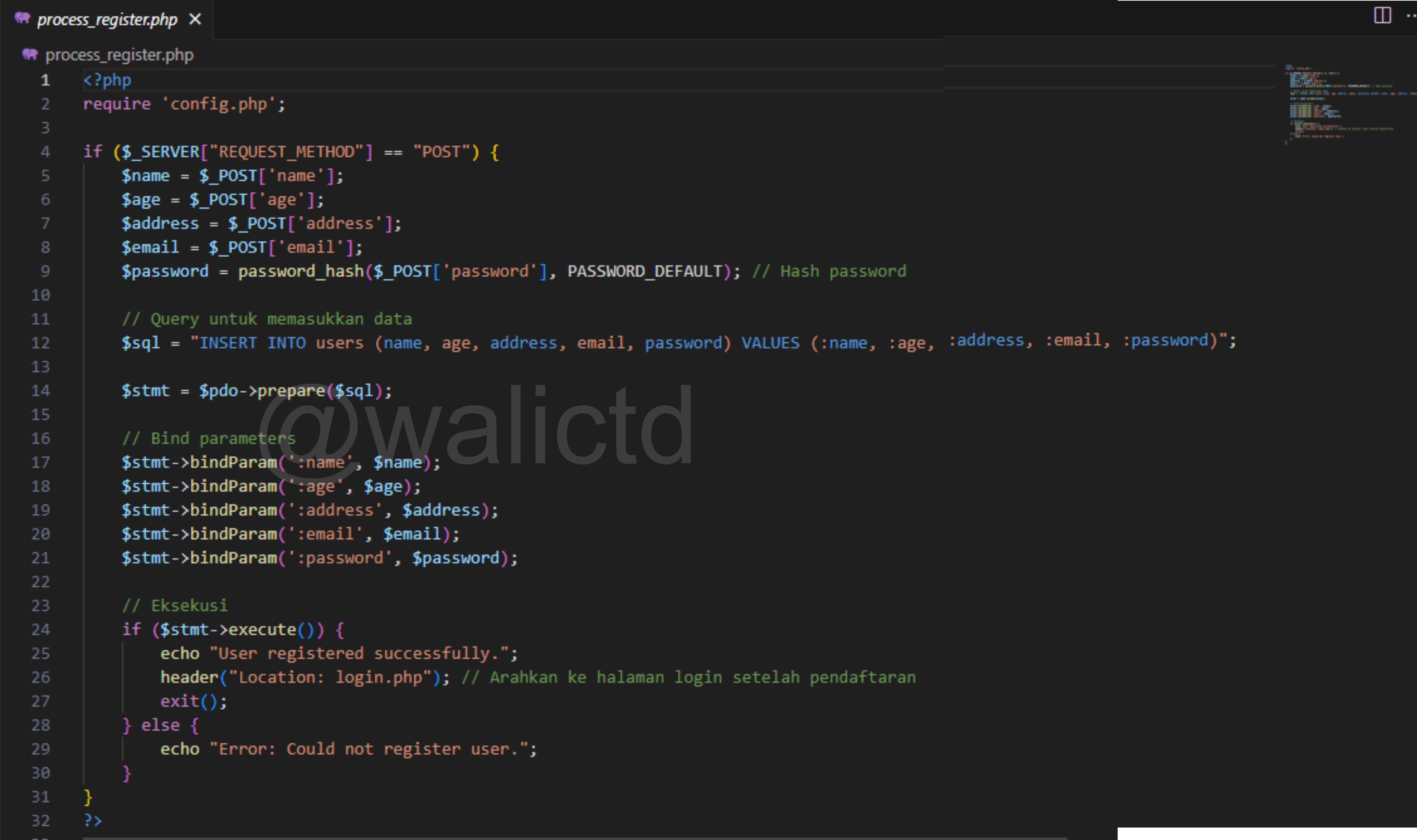This screenshot has width=1417, height=840.
Task: Click line number 28 in the gutter
Action: pos(41,725)
